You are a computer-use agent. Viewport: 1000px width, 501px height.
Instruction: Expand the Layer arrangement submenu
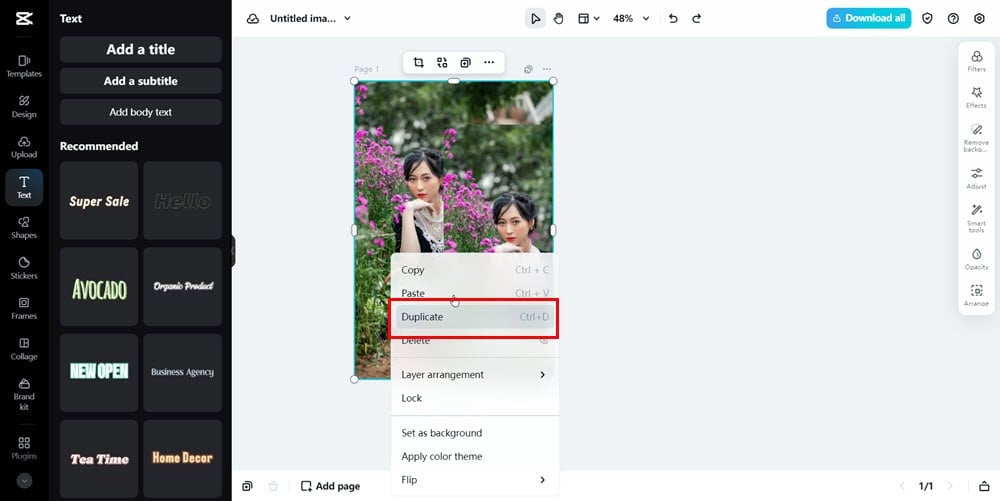point(474,375)
